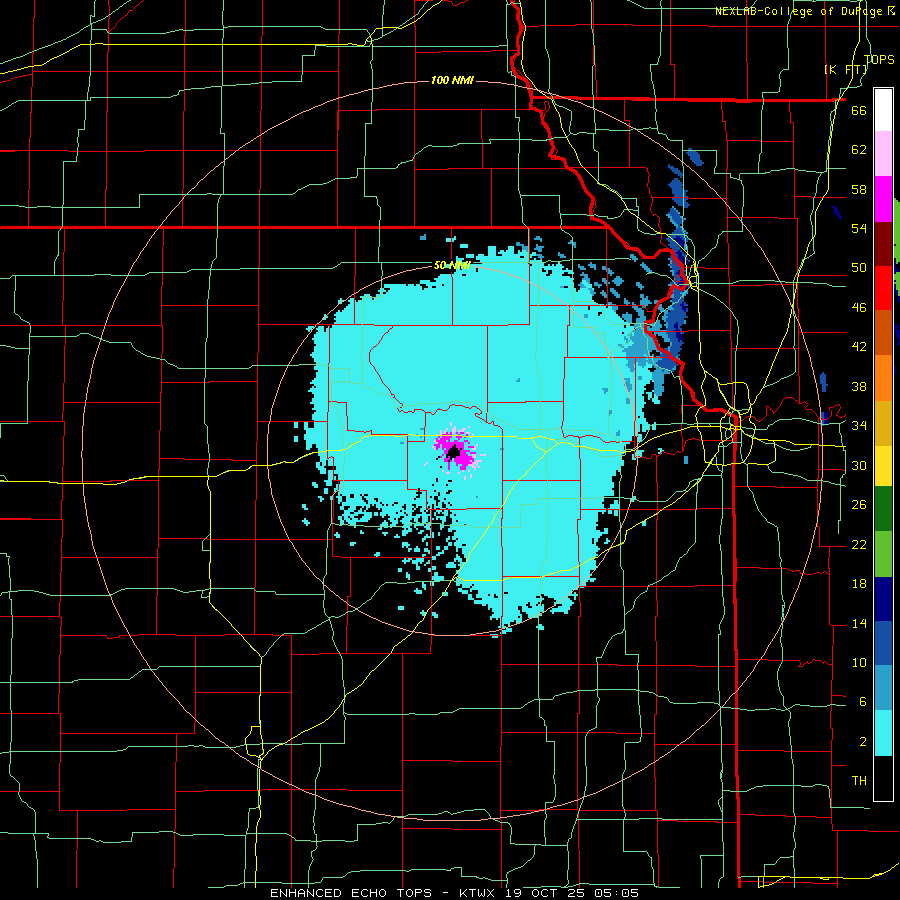
Task: Click the medium blue swatch between 10 and 14
Action: 883,643
